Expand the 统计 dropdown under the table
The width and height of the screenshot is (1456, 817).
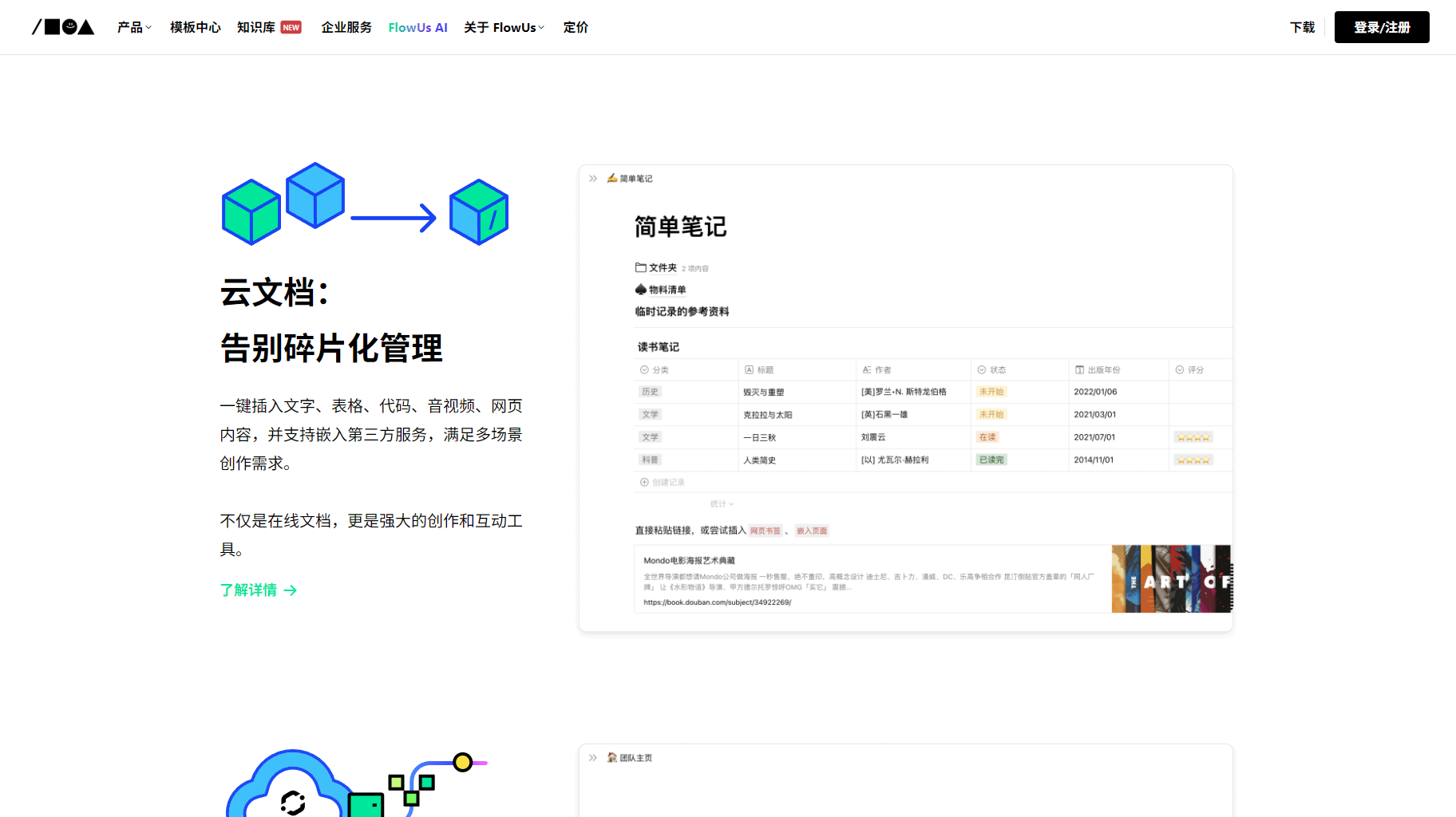(722, 504)
